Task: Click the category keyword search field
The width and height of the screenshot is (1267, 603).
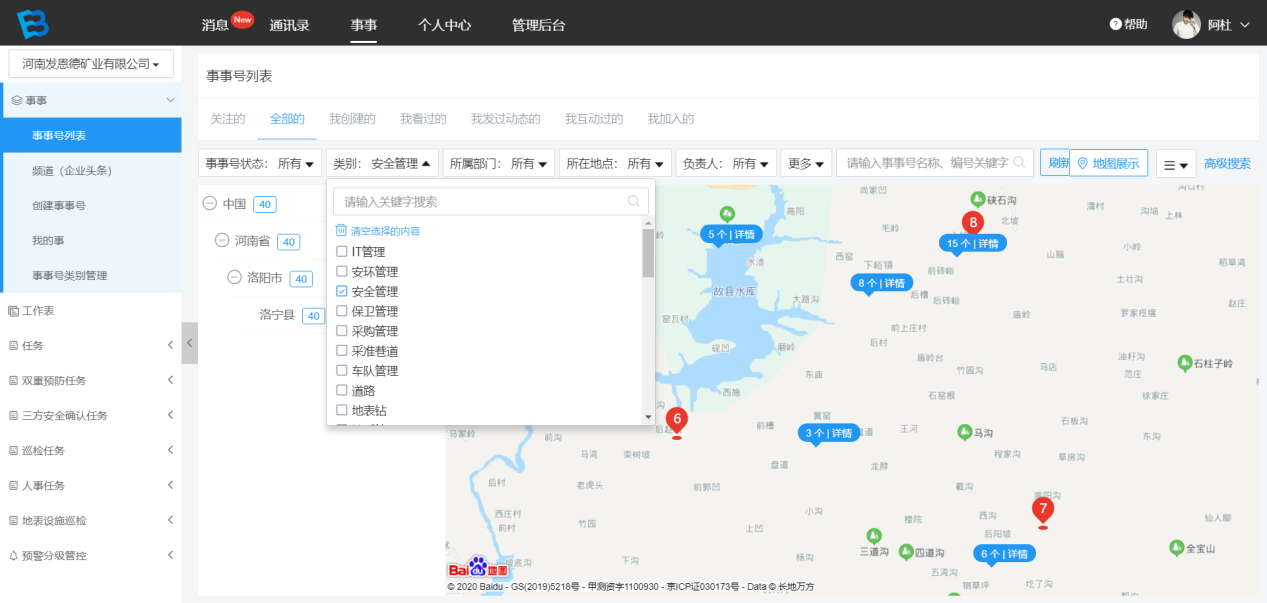Action: pos(491,201)
